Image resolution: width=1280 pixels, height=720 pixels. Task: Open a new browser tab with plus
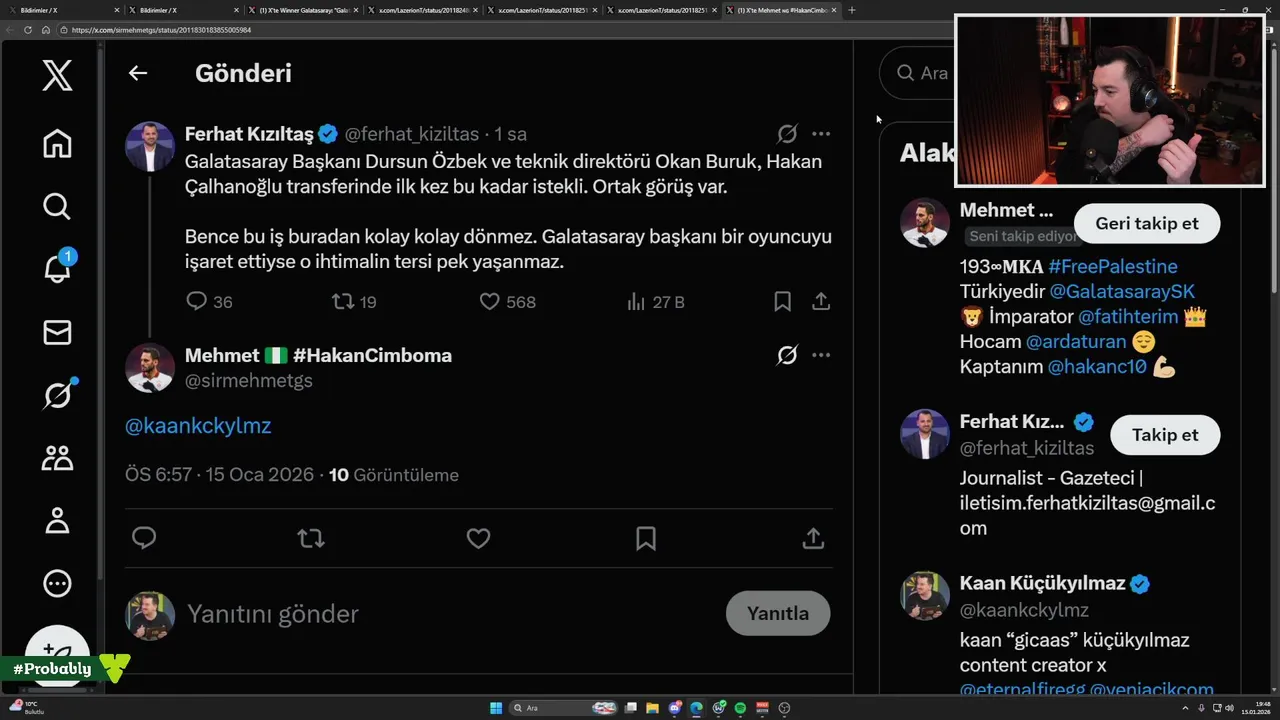[x=852, y=10]
